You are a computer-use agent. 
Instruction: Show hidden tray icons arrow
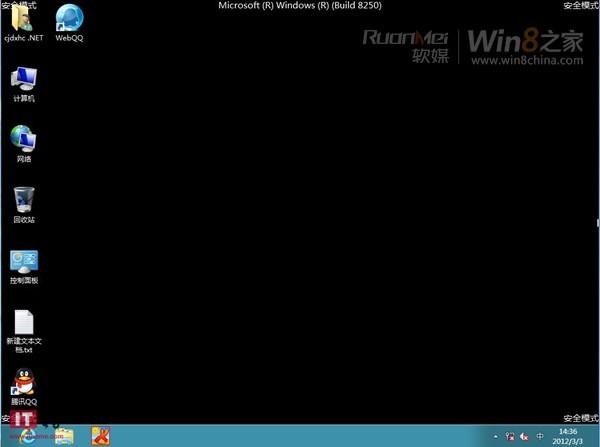point(496,436)
